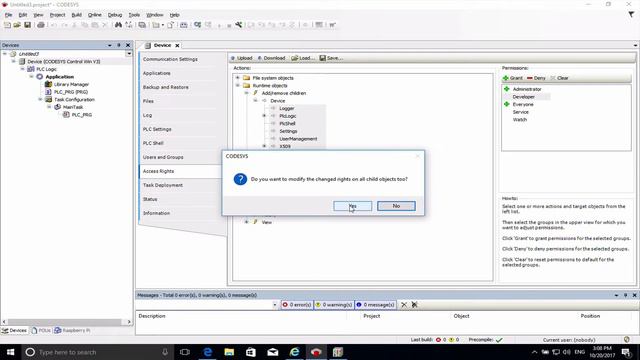Click the Task Configuration icon in tree
640x360 pixels.
coord(49,100)
